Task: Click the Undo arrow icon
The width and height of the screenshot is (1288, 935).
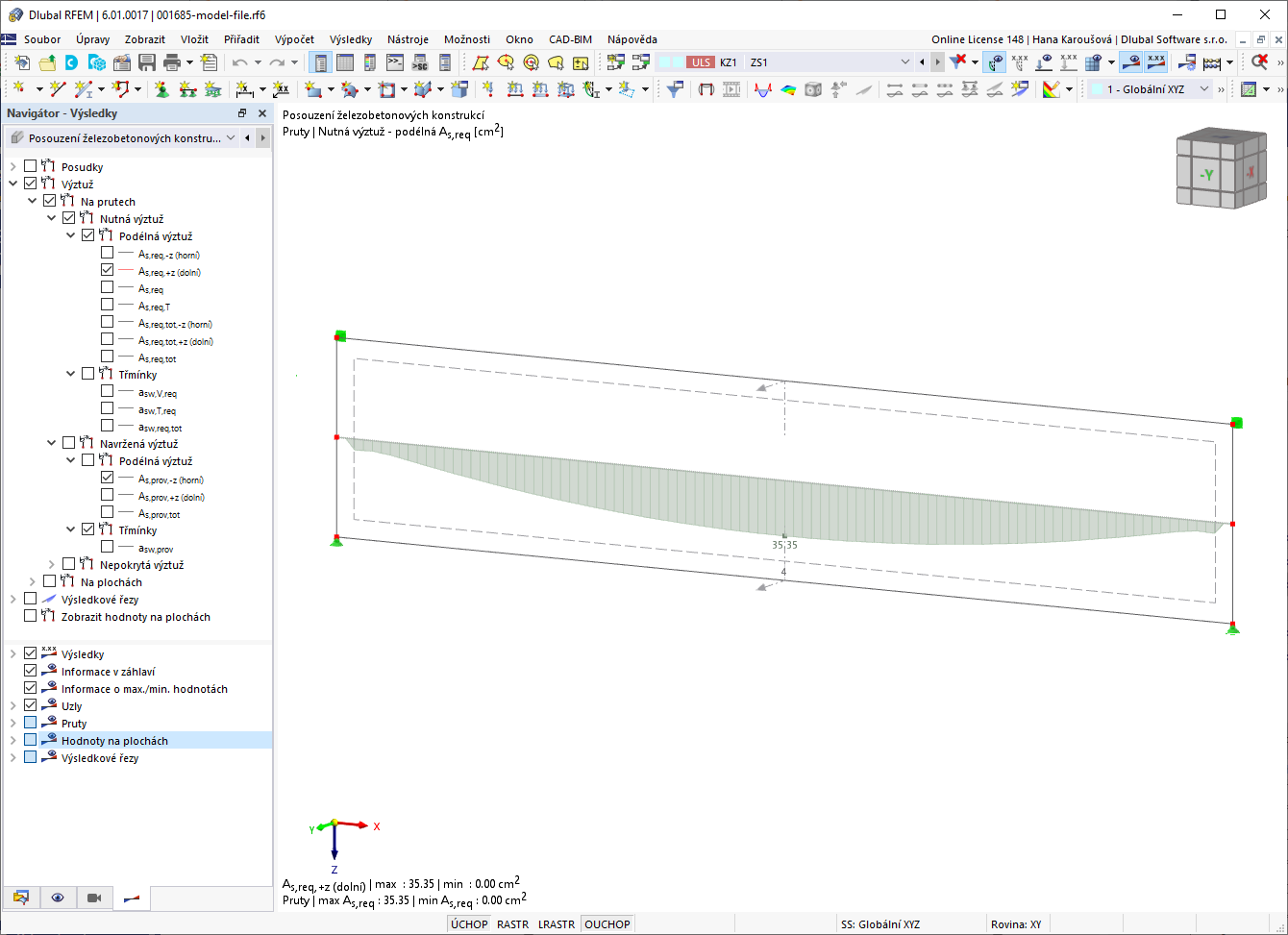Action: point(239,62)
